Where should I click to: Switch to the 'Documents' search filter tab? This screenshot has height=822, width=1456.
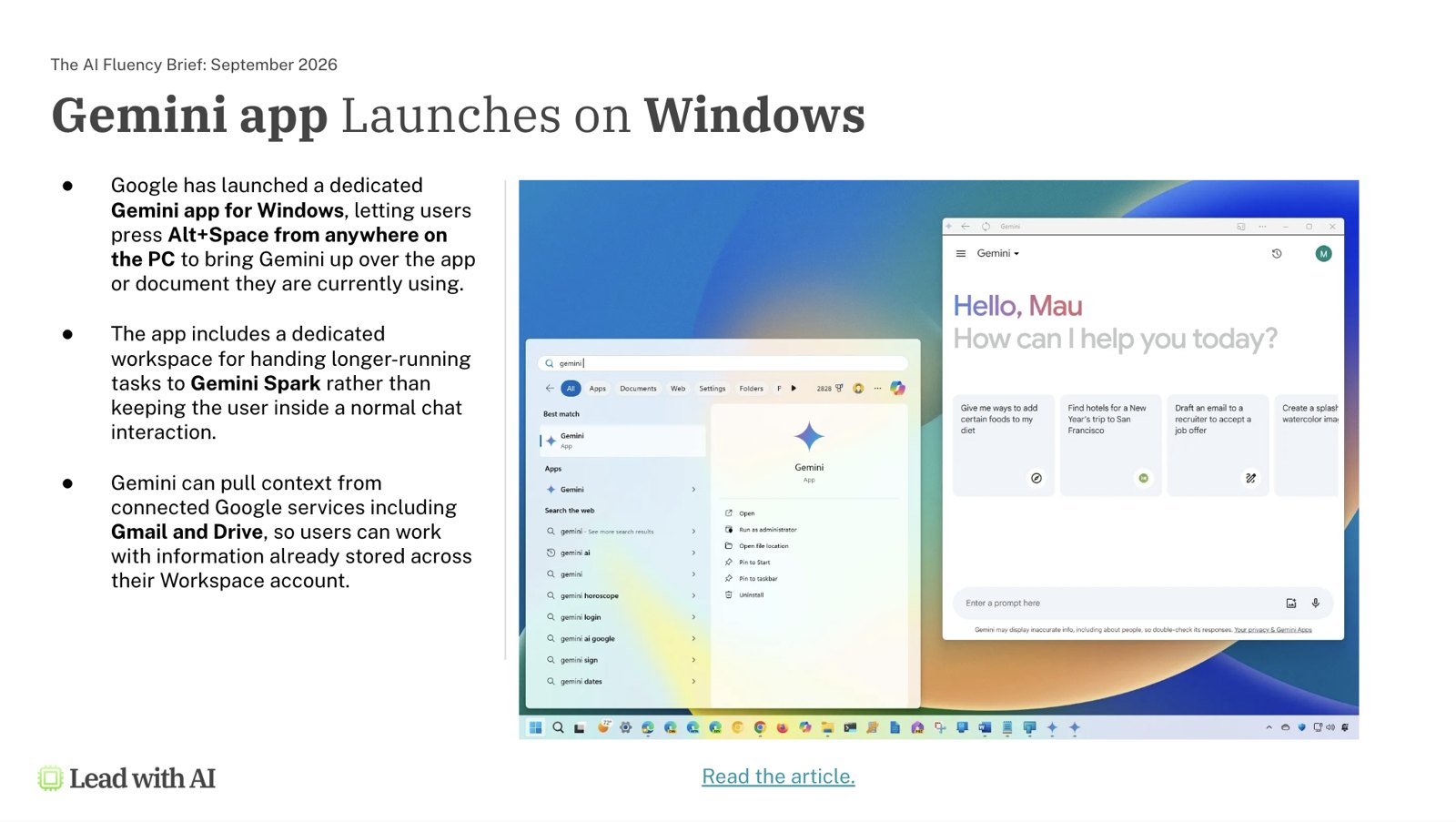[x=638, y=389]
